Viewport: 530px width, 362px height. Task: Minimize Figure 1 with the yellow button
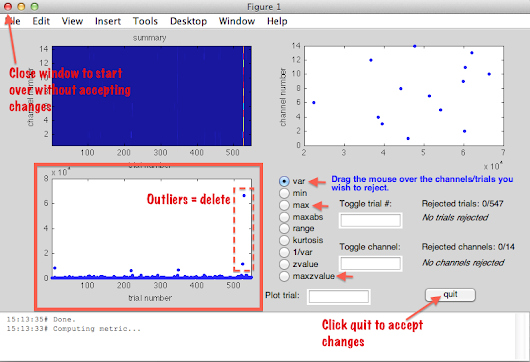coord(21,6)
